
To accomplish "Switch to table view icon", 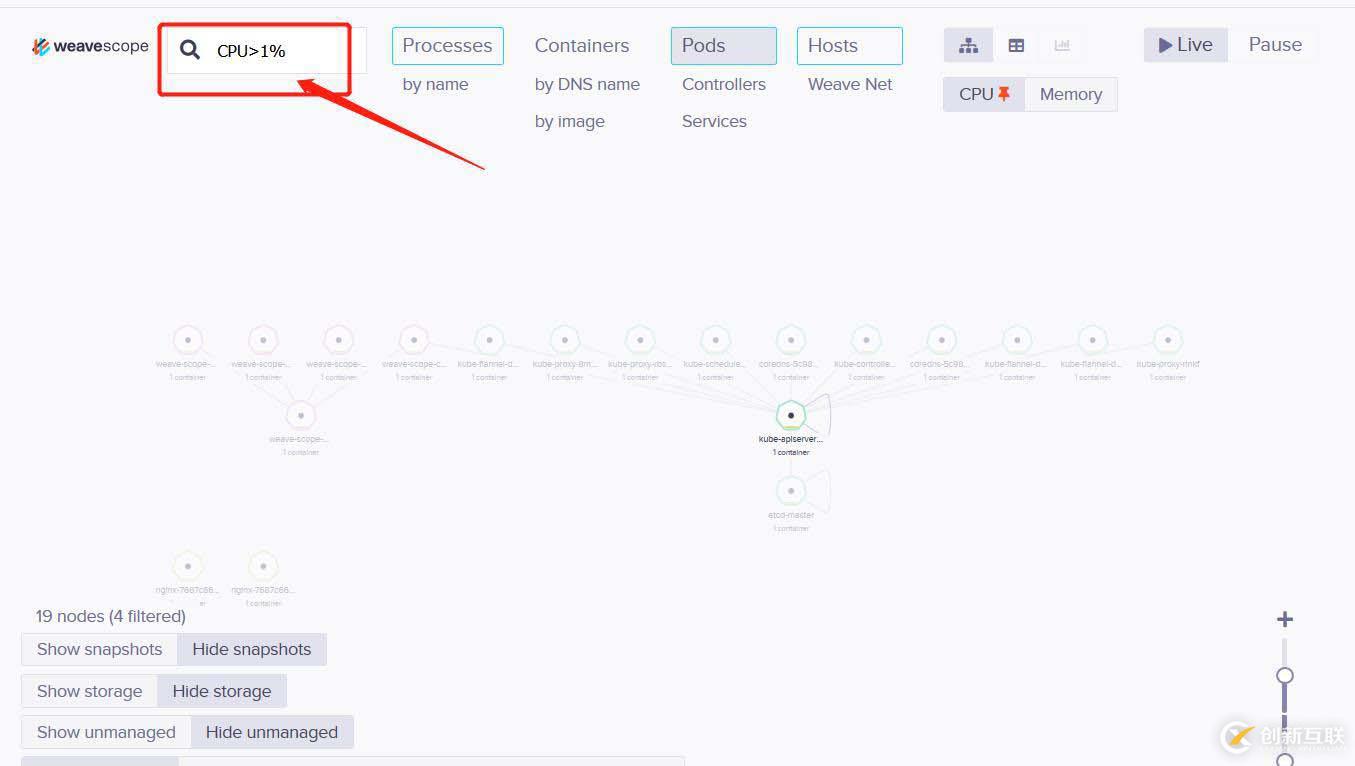I will [x=1016, y=45].
